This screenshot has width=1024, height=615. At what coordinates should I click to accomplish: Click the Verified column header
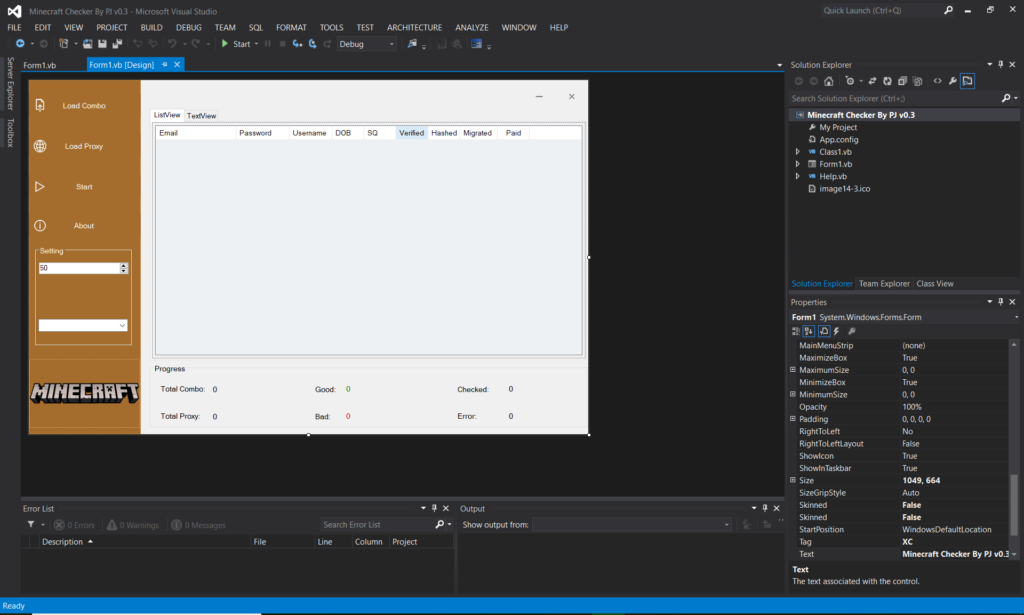pos(411,133)
